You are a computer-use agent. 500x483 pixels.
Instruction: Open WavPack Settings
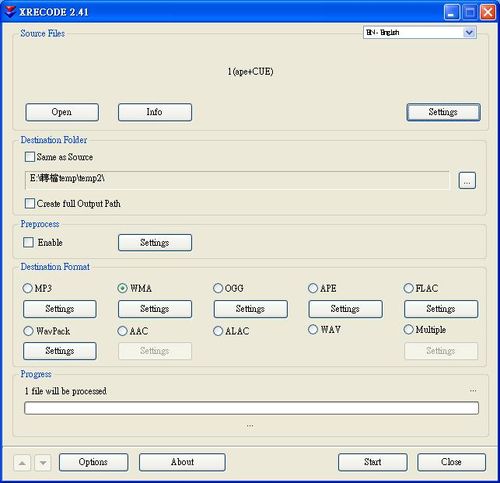pos(60,351)
